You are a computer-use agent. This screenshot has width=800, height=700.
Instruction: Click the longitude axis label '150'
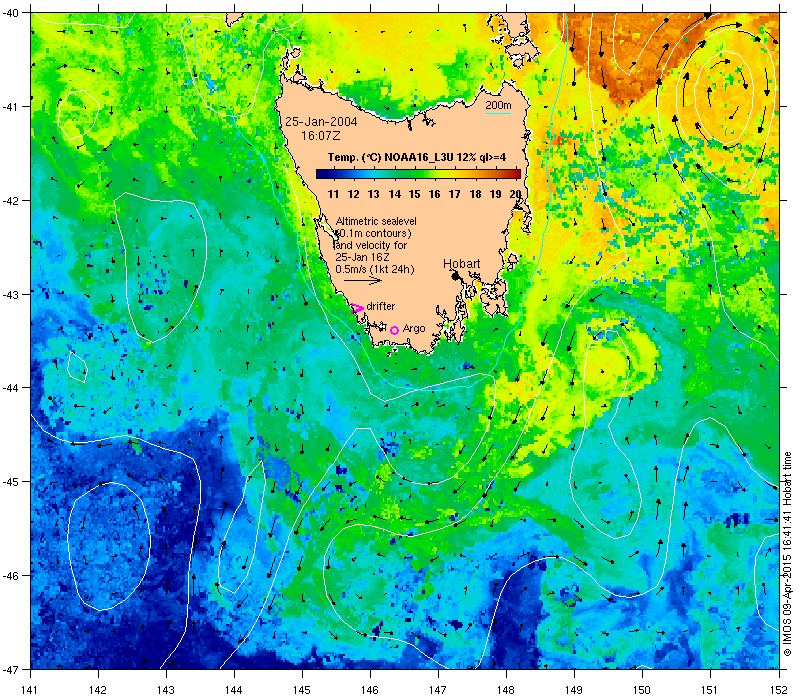click(642, 690)
